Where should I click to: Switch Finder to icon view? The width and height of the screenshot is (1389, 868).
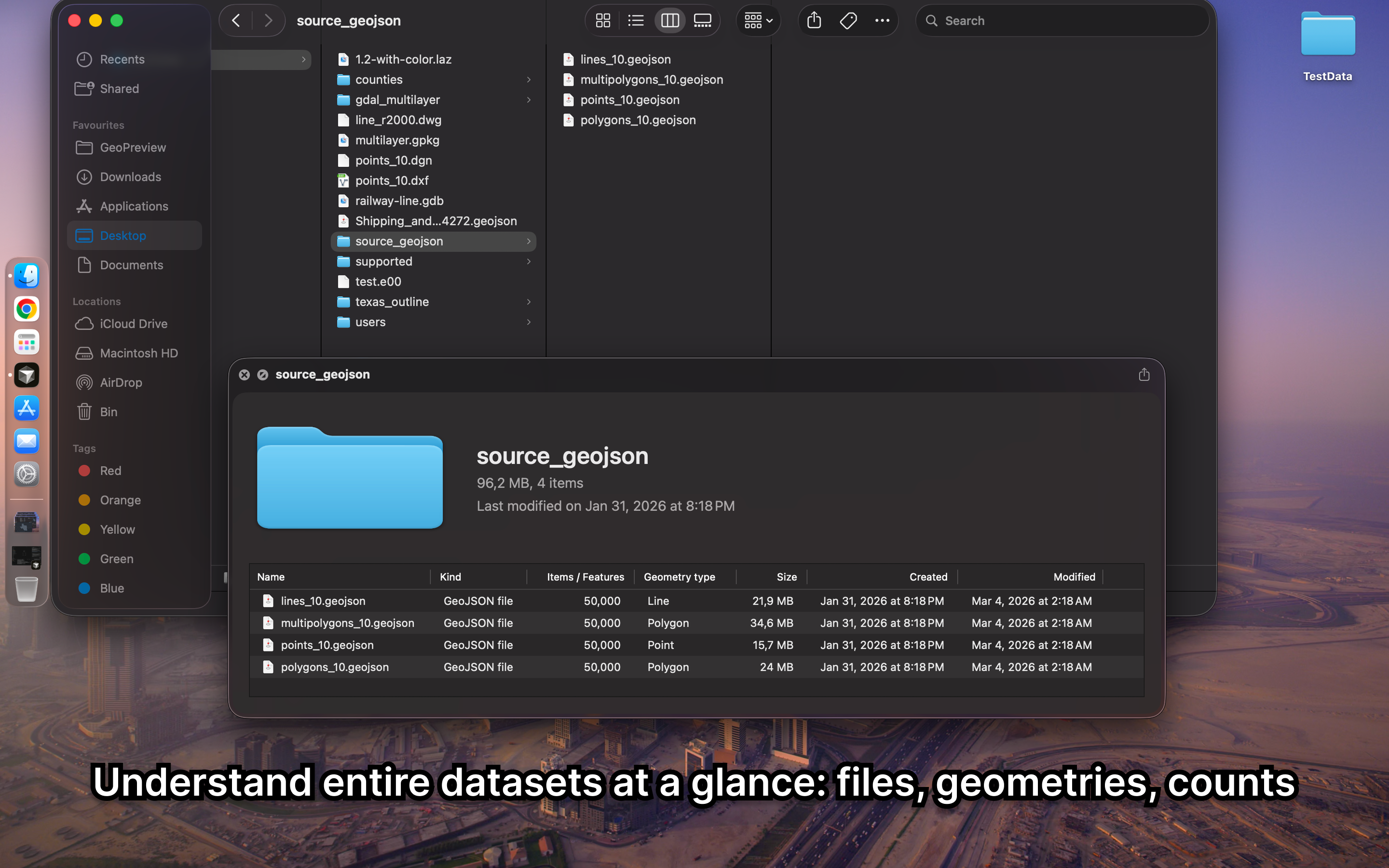(x=603, y=21)
